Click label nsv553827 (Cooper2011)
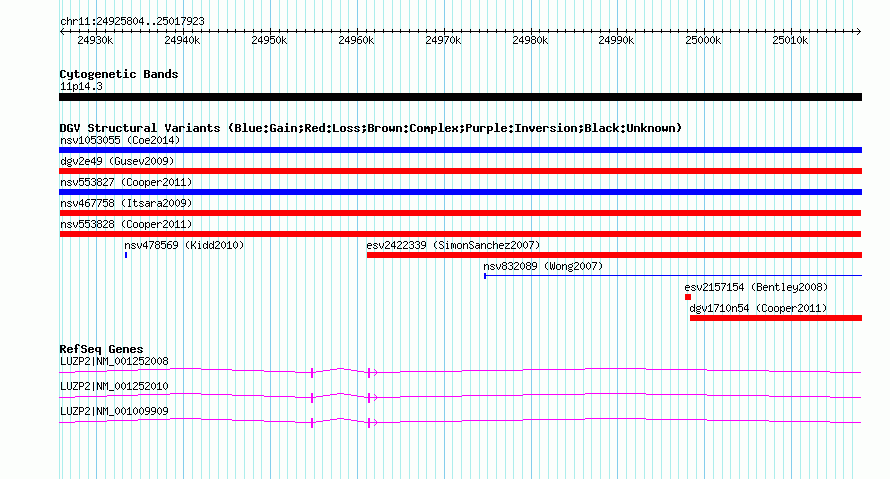Image resolution: width=890 pixels, height=479 pixels. pos(126,182)
